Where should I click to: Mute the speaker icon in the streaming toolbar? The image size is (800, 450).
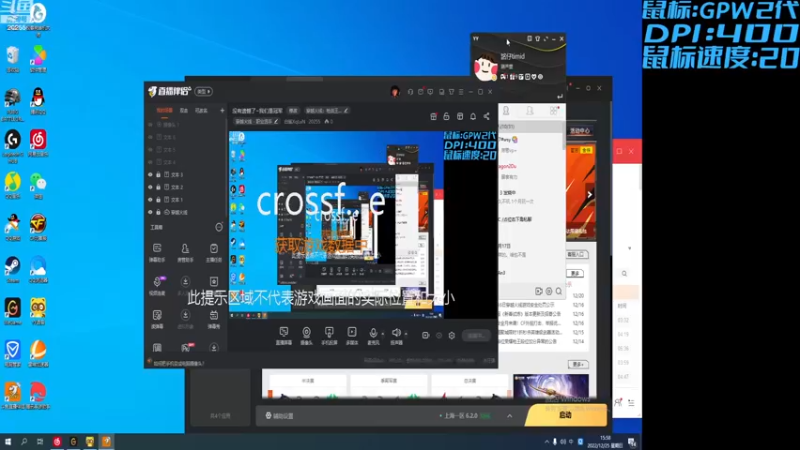point(396,333)
